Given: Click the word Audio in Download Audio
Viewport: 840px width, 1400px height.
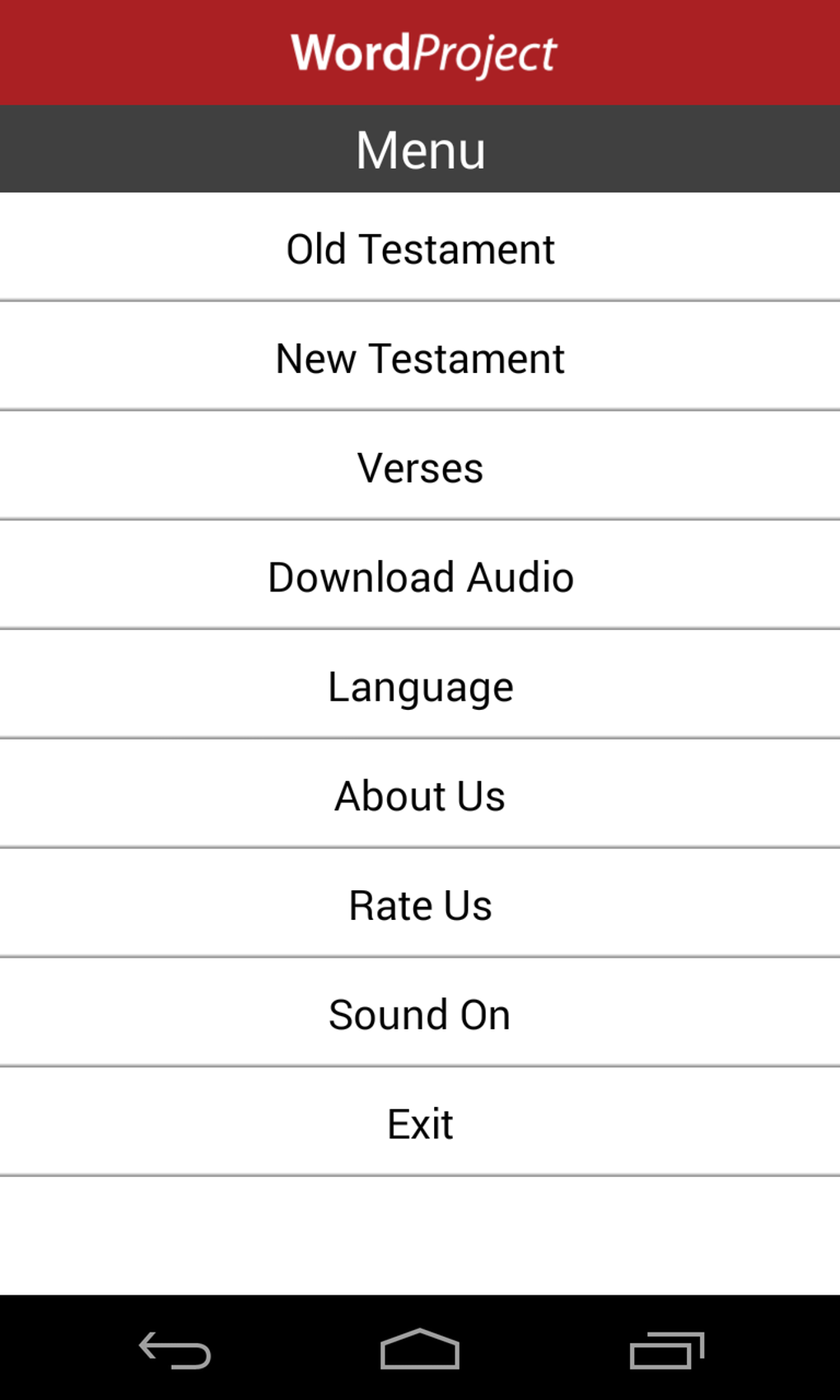Looking at the screenshot, I should 520,577.
